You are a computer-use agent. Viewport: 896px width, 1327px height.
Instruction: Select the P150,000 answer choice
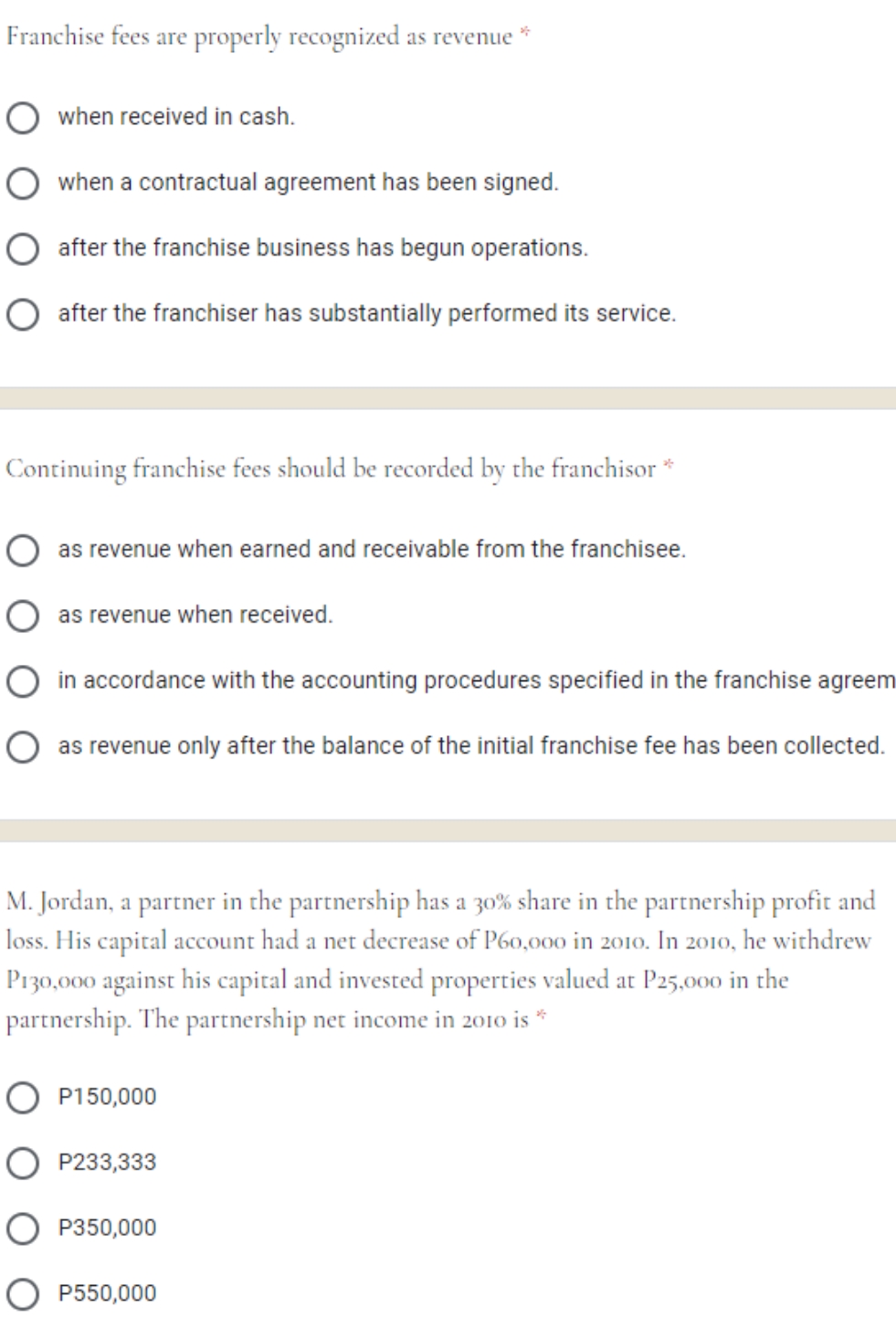coord(22,1097)
